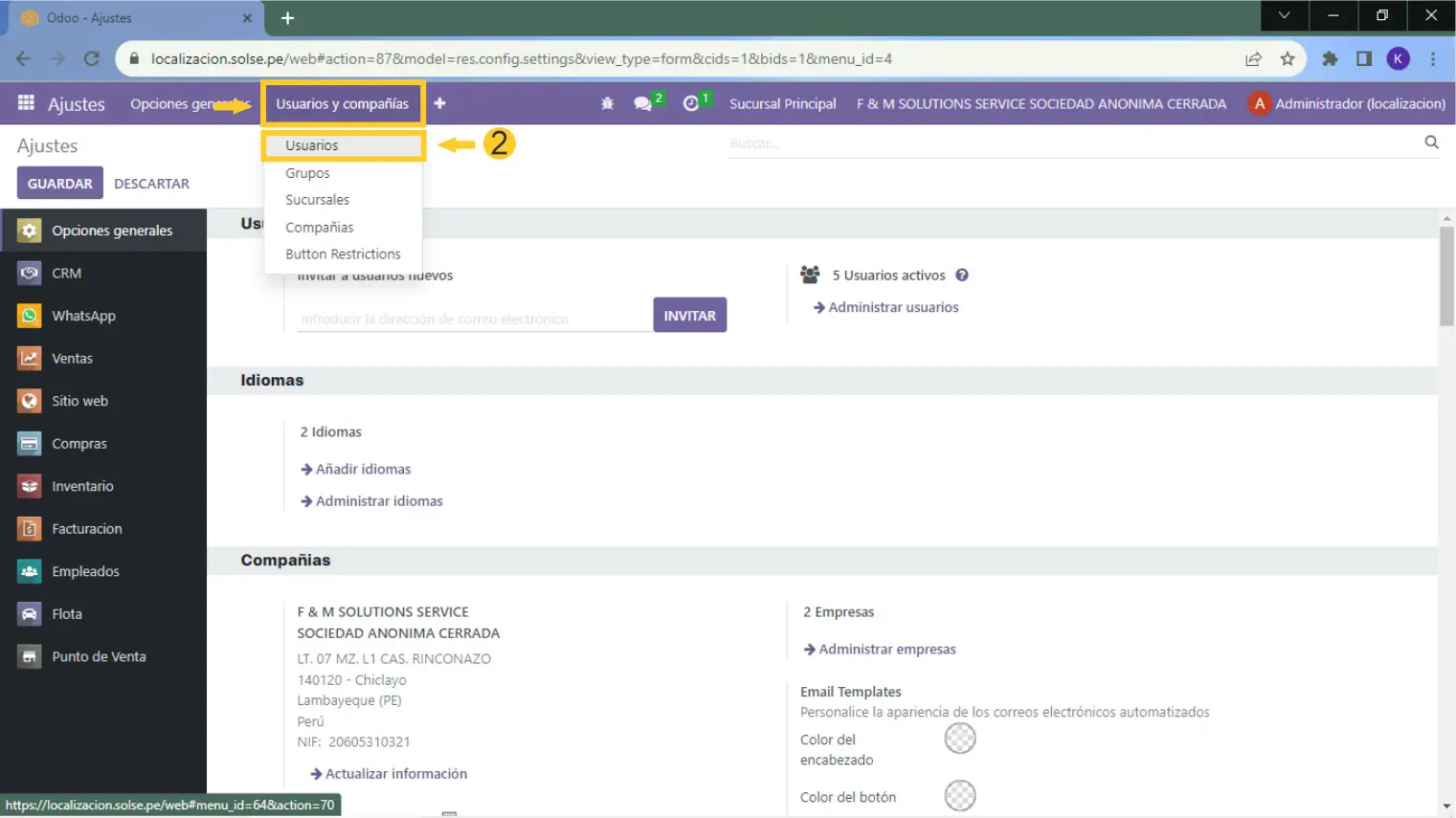
Task: Open the Empleados settings section
Action: (x=103, y=571)
